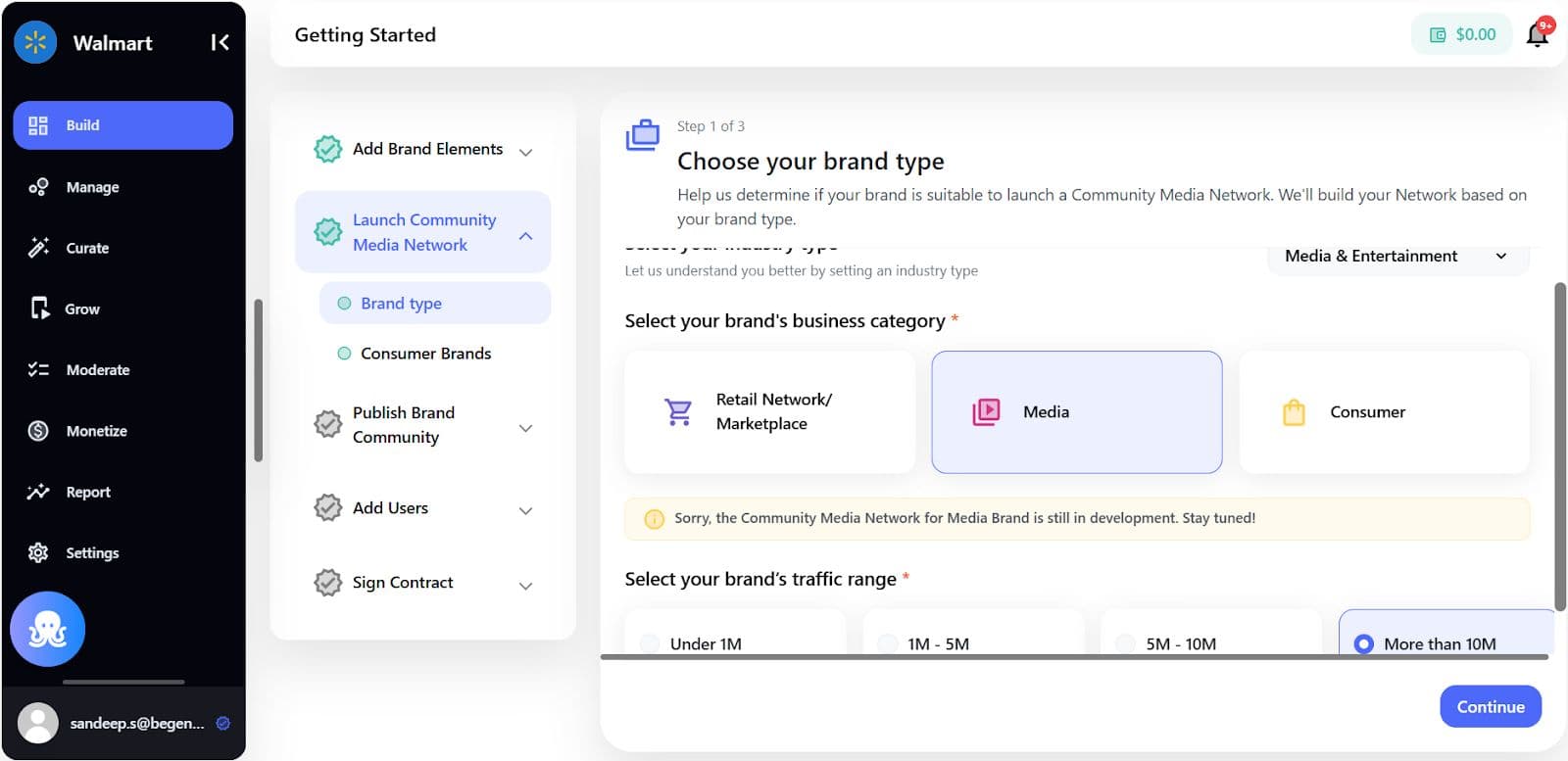Select the 5M - 10M traffic range
Screen dimensions: 1568x761
tap(1211, 633)
